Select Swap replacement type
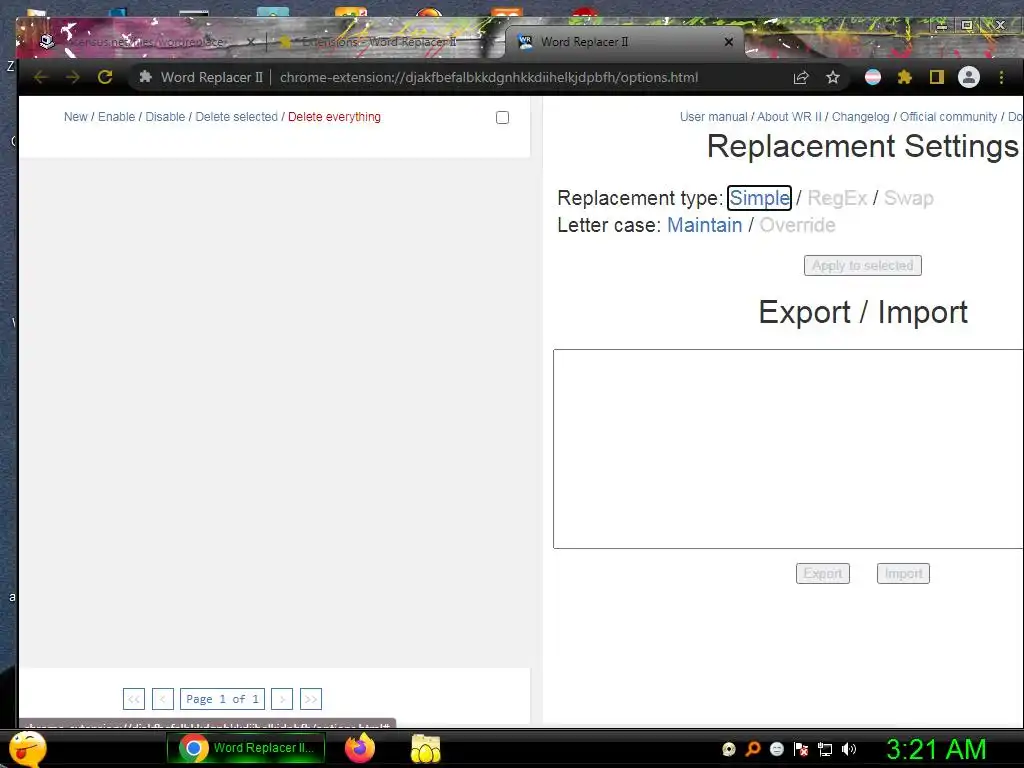 click(x=908, y=198)
